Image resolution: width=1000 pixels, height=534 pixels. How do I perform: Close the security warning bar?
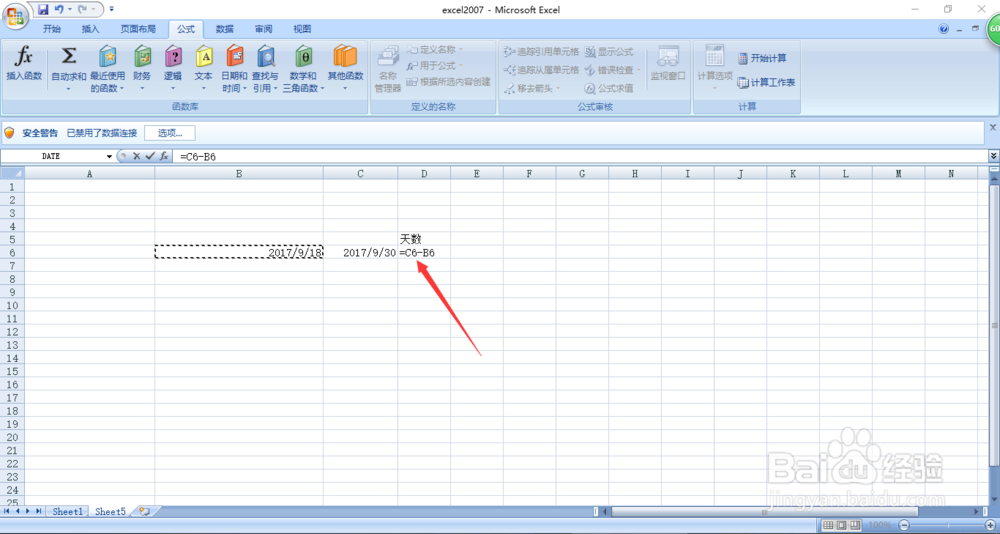992,128
